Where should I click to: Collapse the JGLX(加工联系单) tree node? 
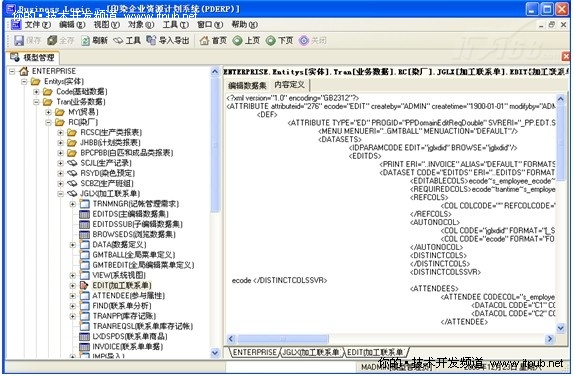click(61, 194)
